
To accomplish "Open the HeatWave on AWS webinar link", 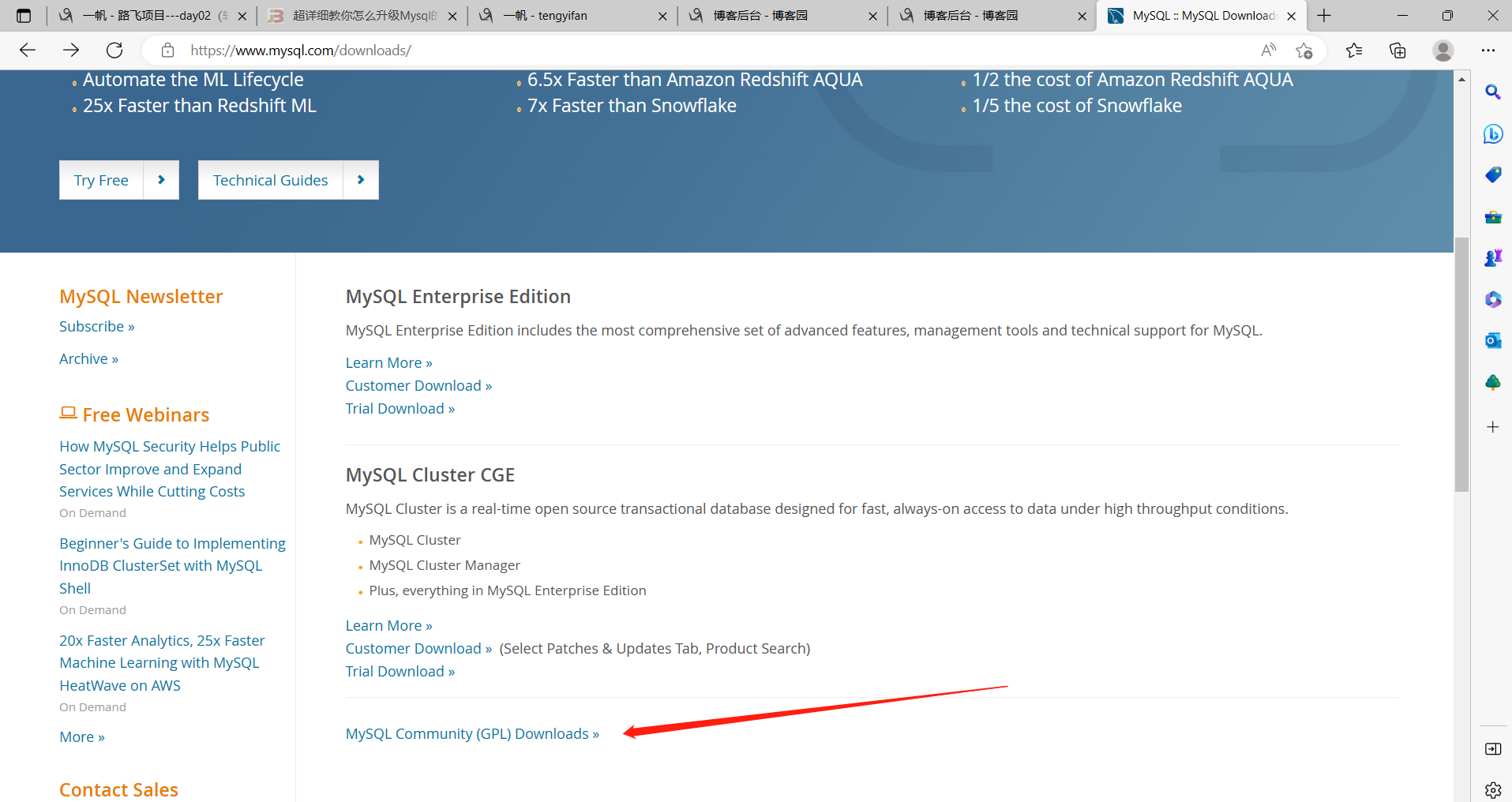I will 162,663.
